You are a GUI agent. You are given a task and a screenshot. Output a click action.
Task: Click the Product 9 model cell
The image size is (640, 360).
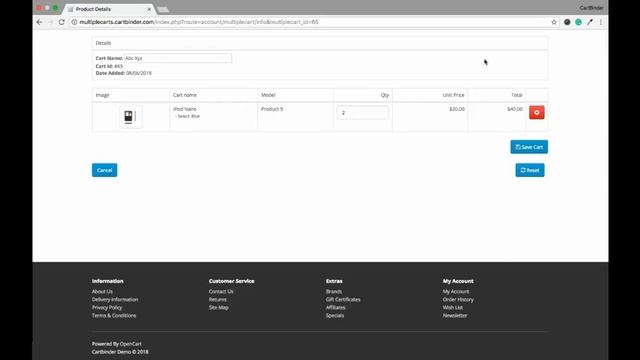click(272, 109)
